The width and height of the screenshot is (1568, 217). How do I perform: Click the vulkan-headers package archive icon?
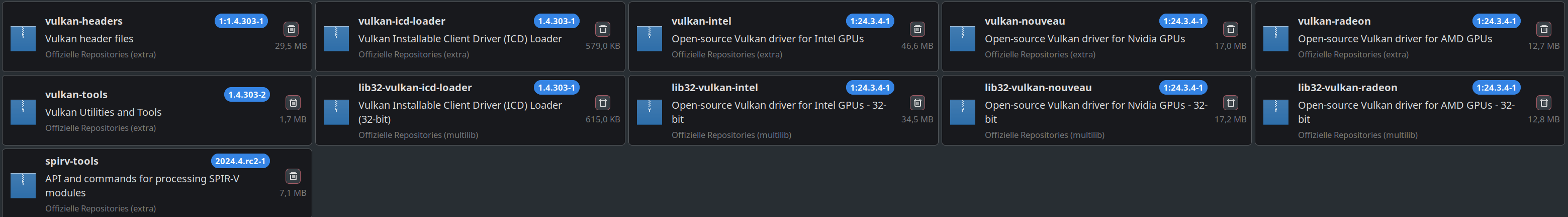23,38
